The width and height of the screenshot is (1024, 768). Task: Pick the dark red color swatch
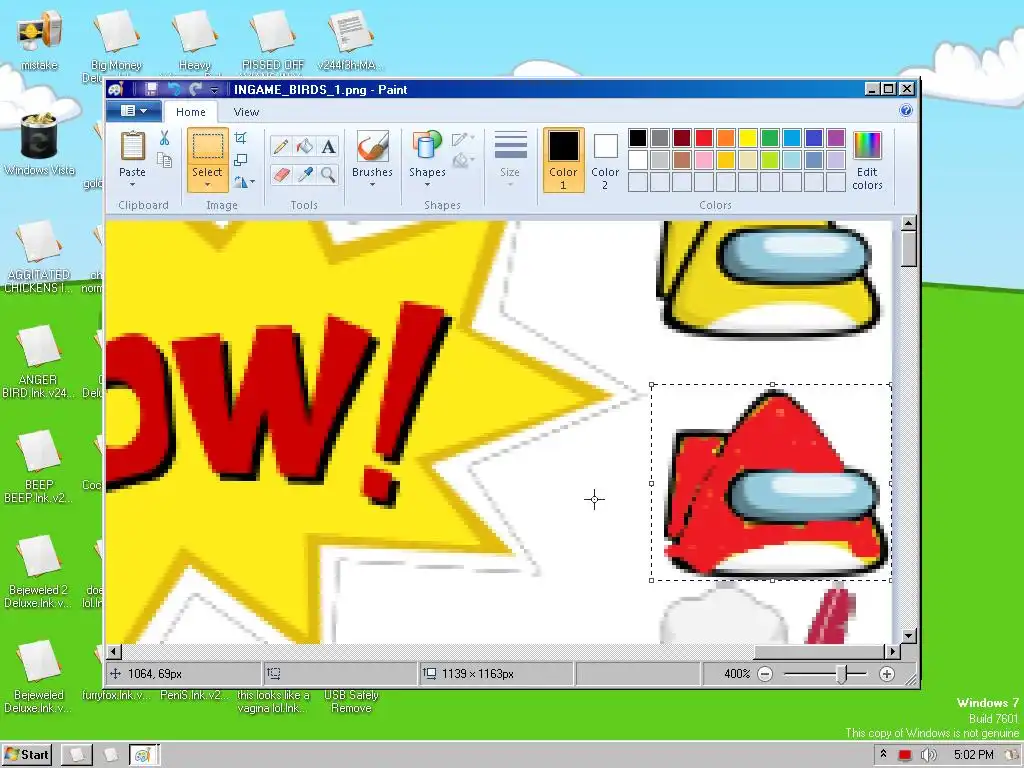click(682, 138)
